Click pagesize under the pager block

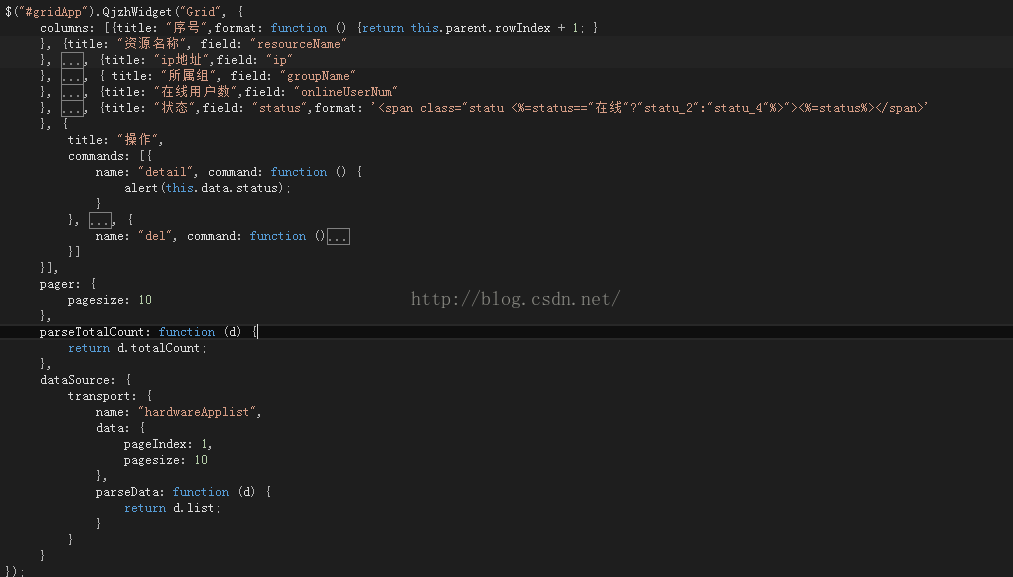coord(95,300)
